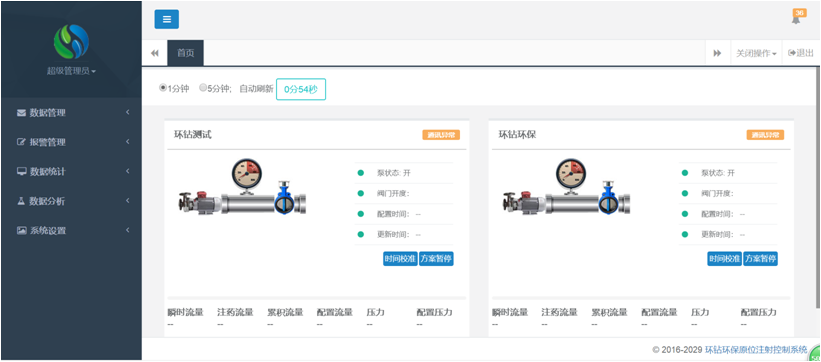Expand the 数据管理 menu chevron

coord(127,113)
